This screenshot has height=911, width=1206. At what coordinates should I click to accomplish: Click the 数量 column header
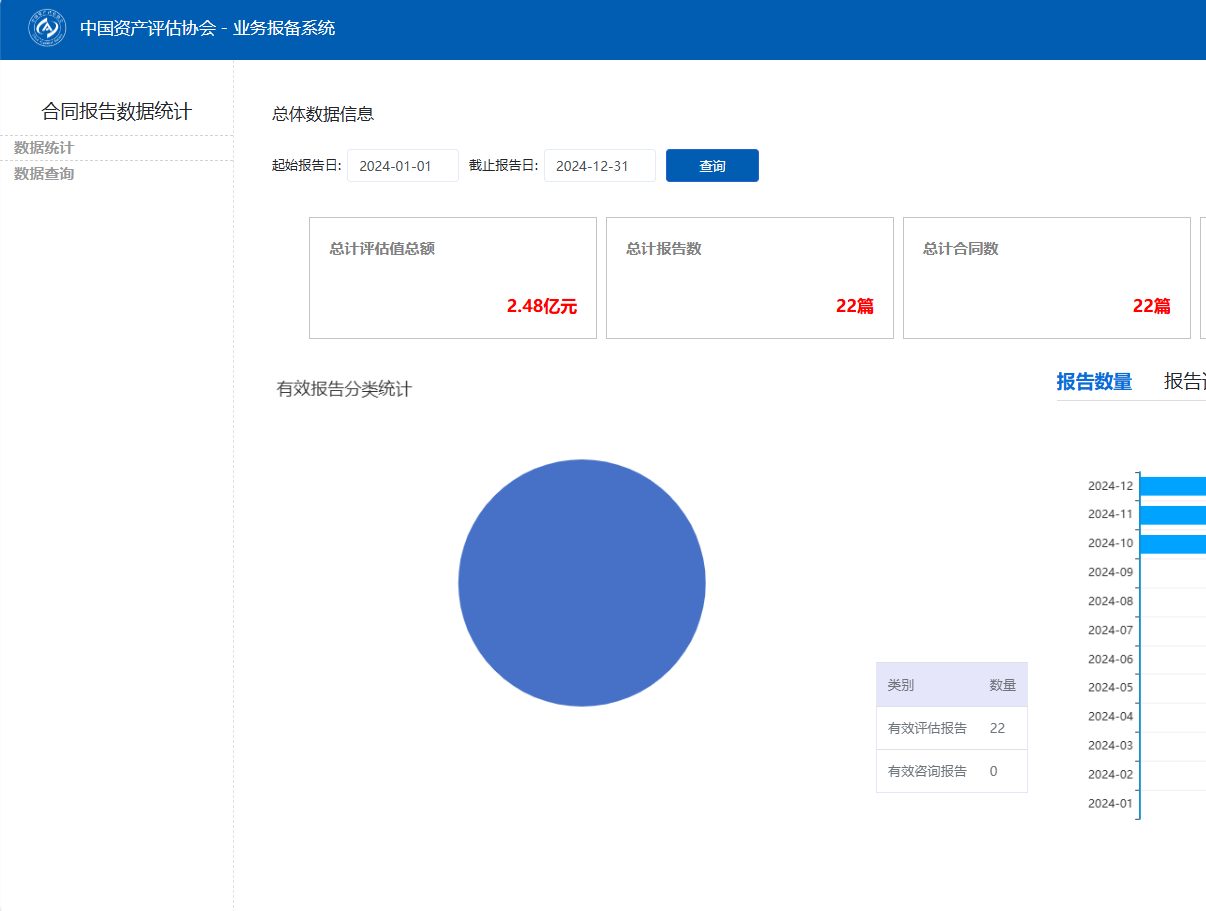click(x=1002, y=685)
